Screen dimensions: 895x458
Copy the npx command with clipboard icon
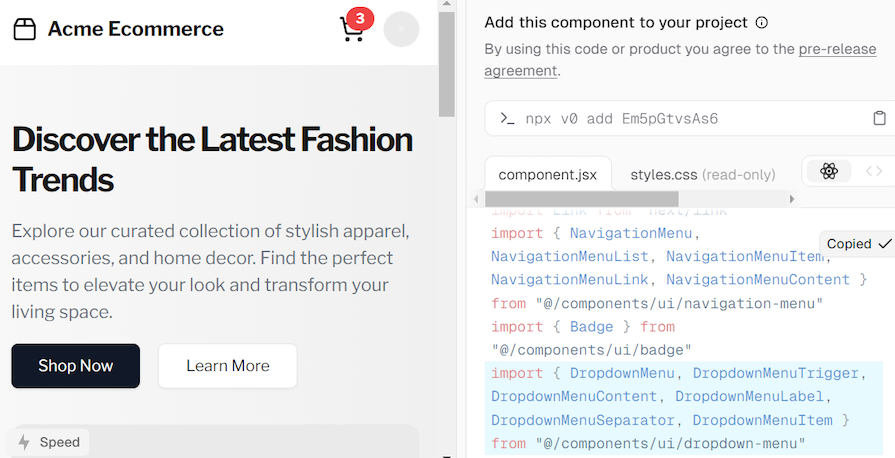pyautogui.click(x=879, y=119)
